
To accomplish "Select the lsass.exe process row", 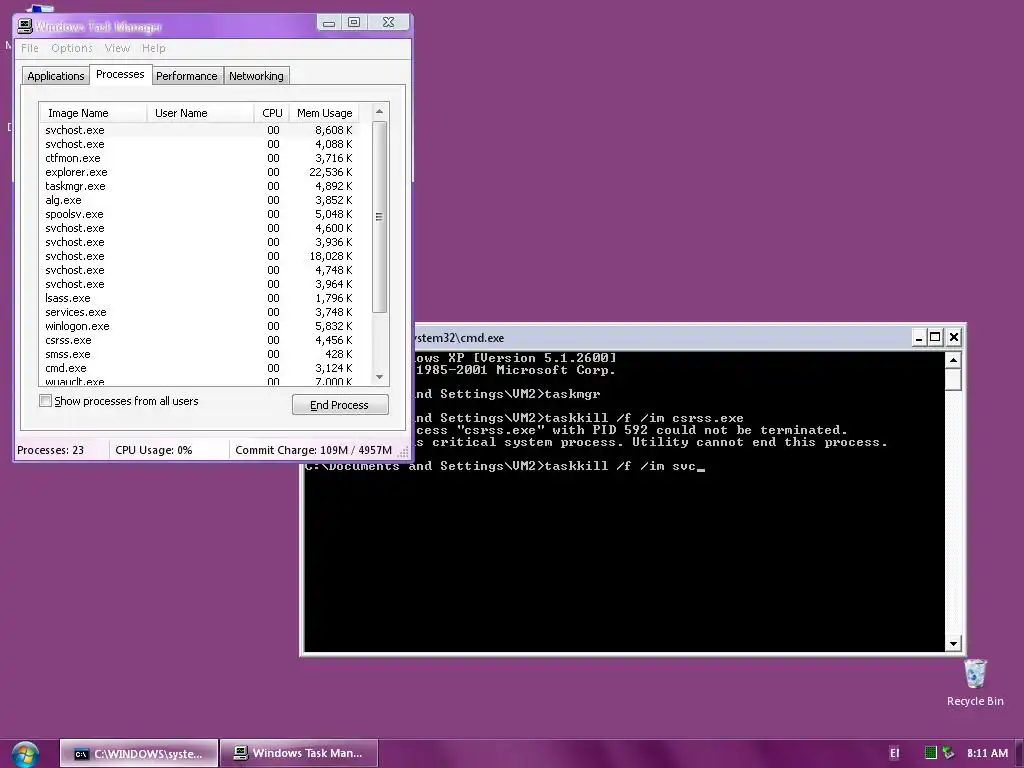I will pos(199,298).
